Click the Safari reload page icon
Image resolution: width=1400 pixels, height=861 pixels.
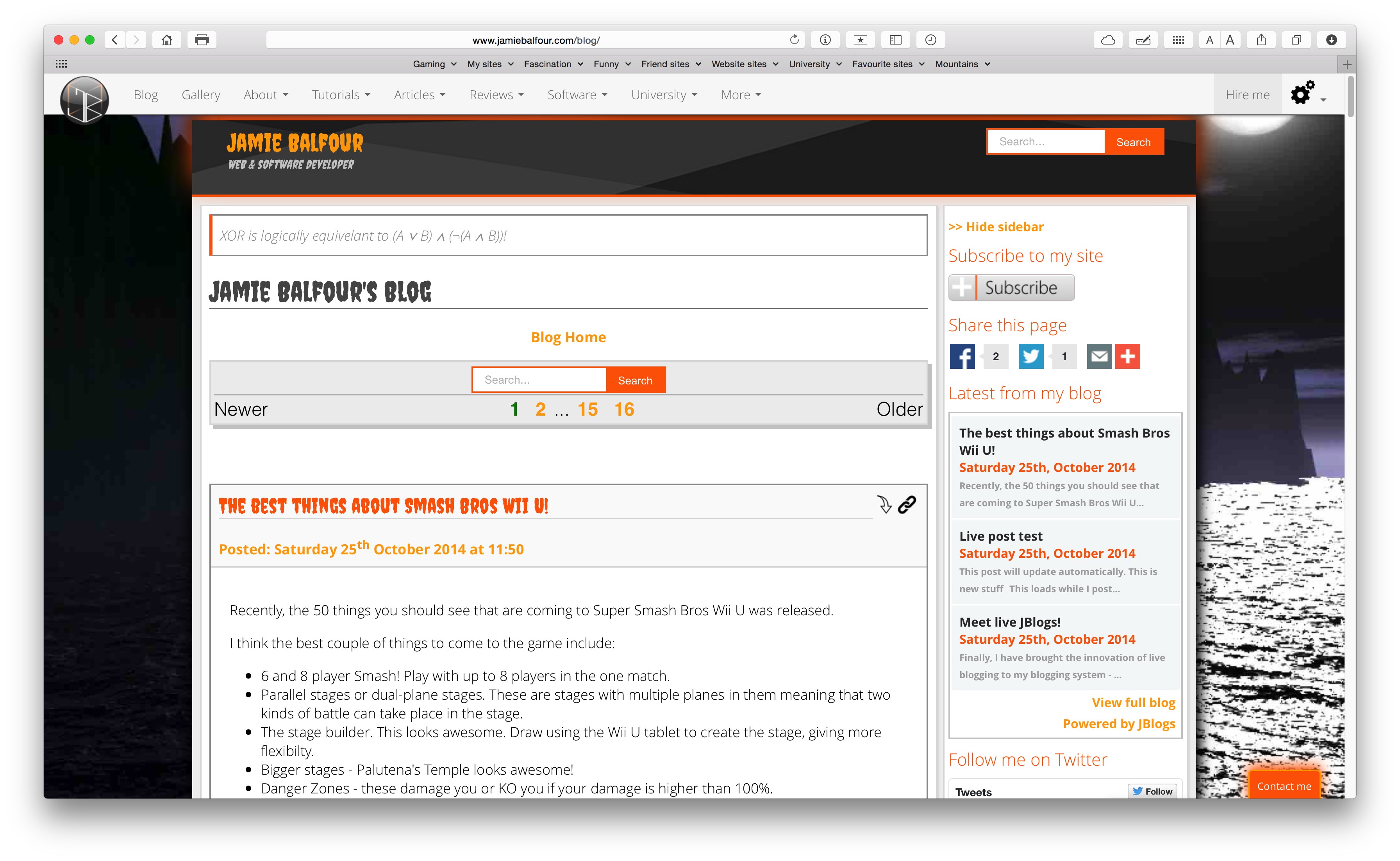click(794, 40)
